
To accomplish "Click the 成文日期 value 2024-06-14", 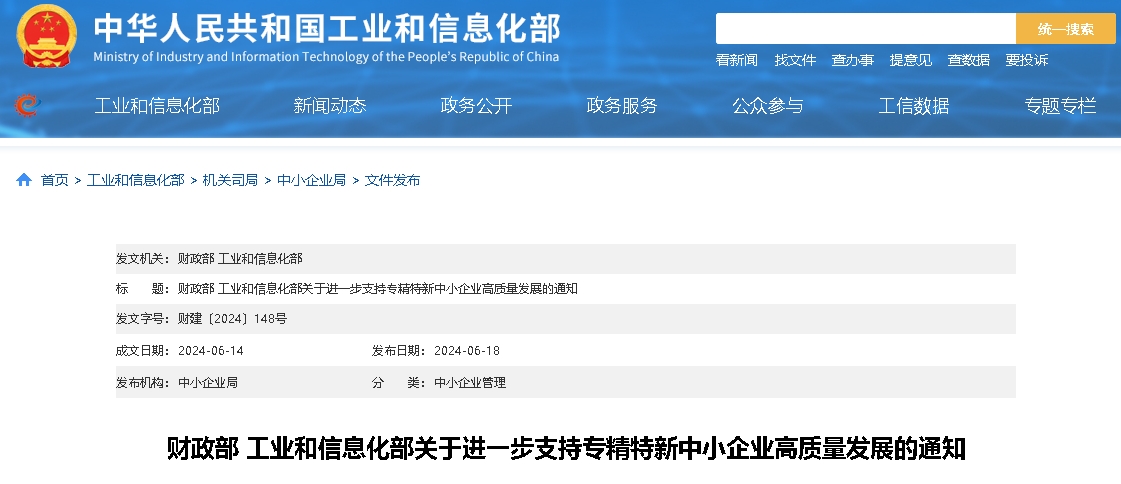I will point(210,351).
